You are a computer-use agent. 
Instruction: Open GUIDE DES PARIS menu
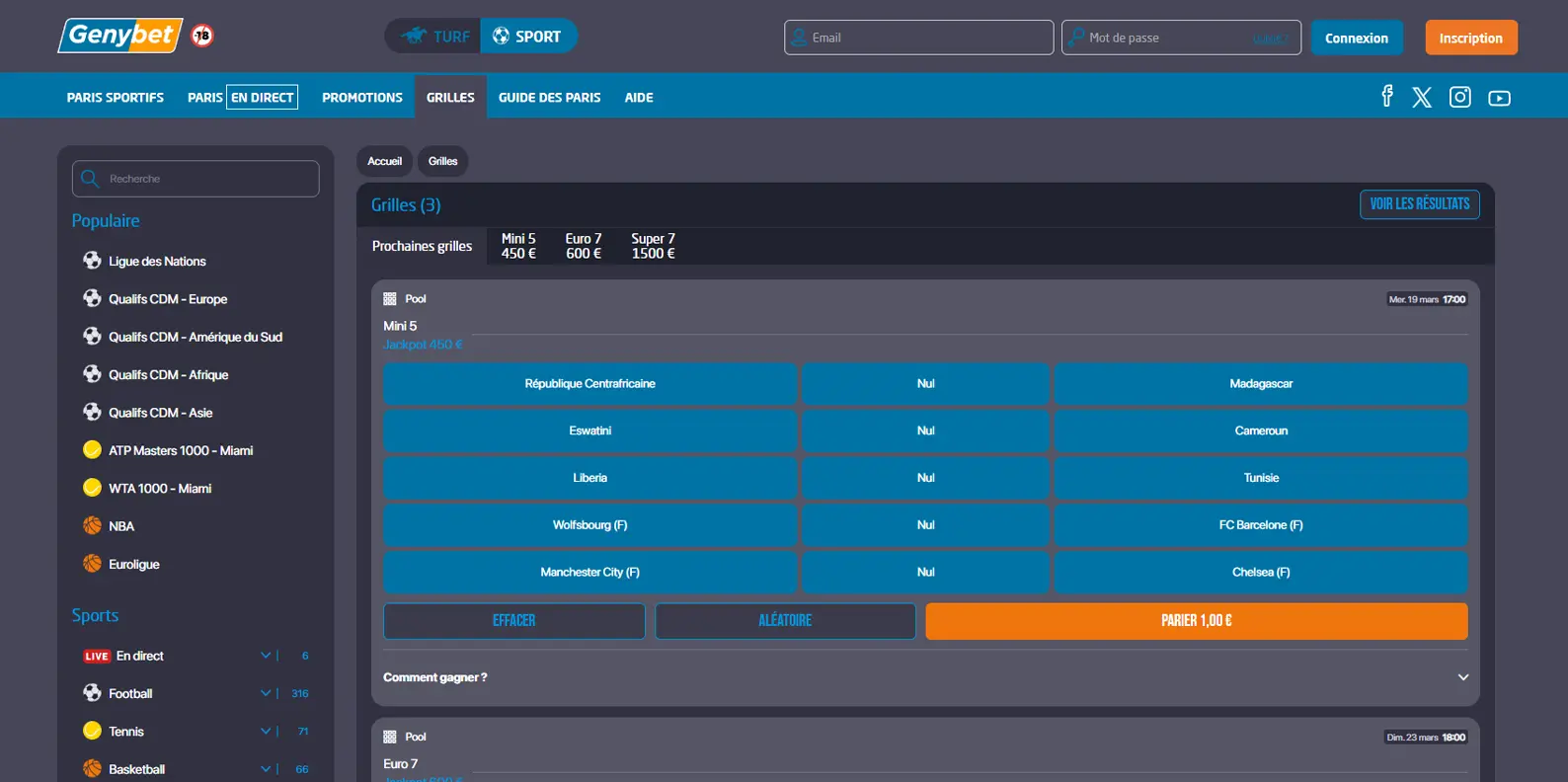point(549,98)
